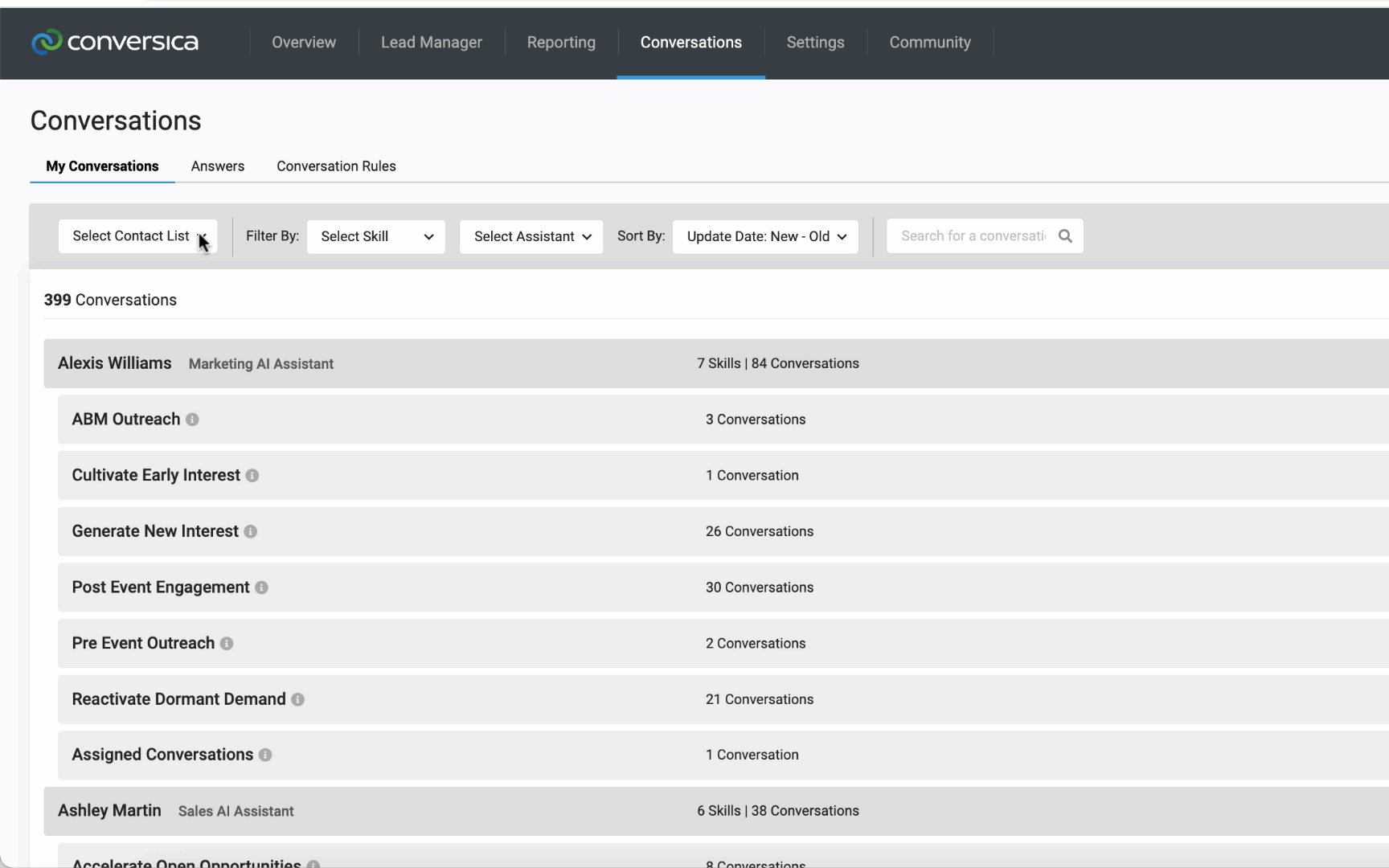The image size is (1389, 868).
Task: Switch to the Conversation Rules tab
Action: 336,166
